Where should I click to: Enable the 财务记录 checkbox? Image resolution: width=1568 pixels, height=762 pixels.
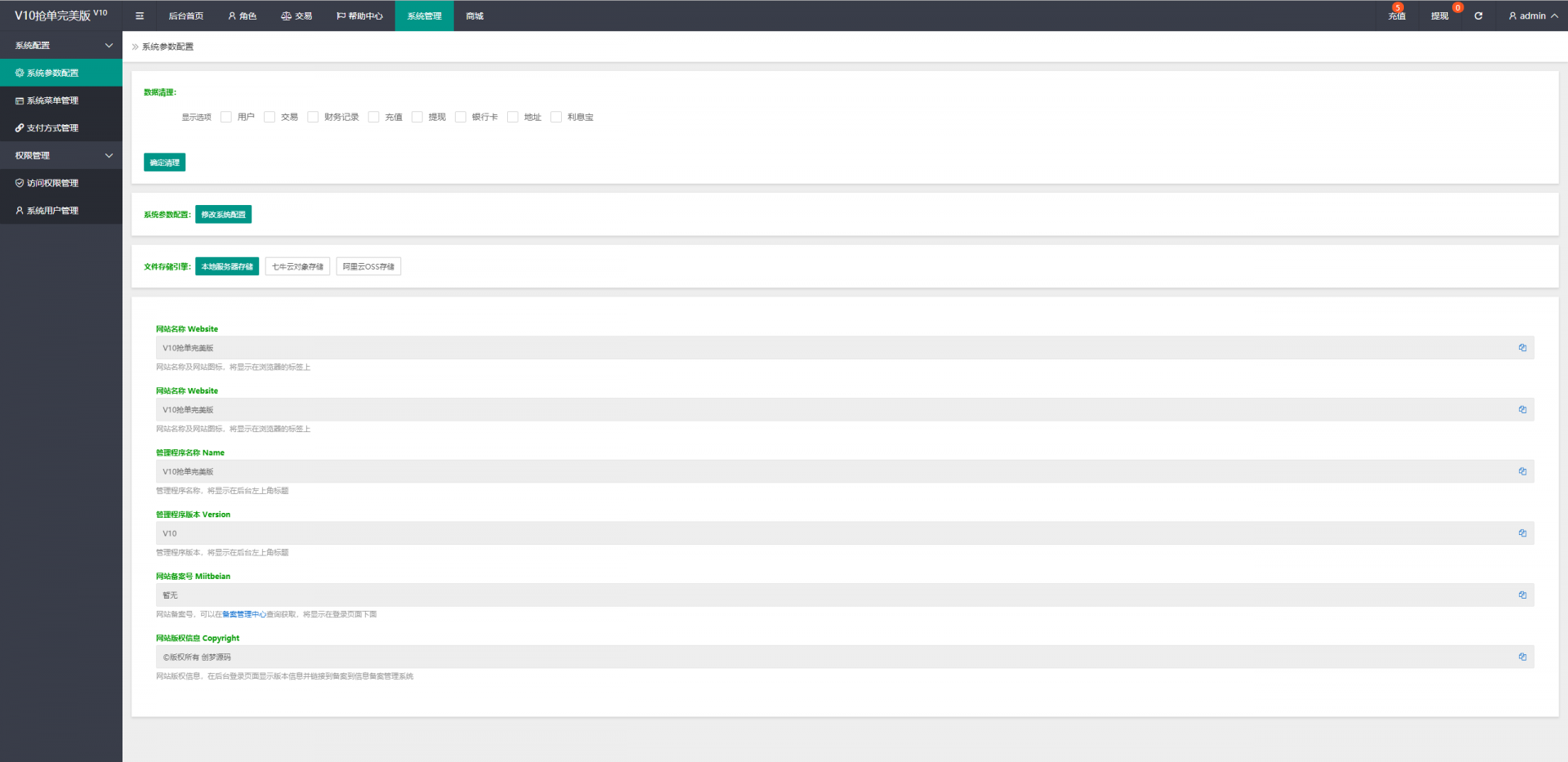pos(313,117)
